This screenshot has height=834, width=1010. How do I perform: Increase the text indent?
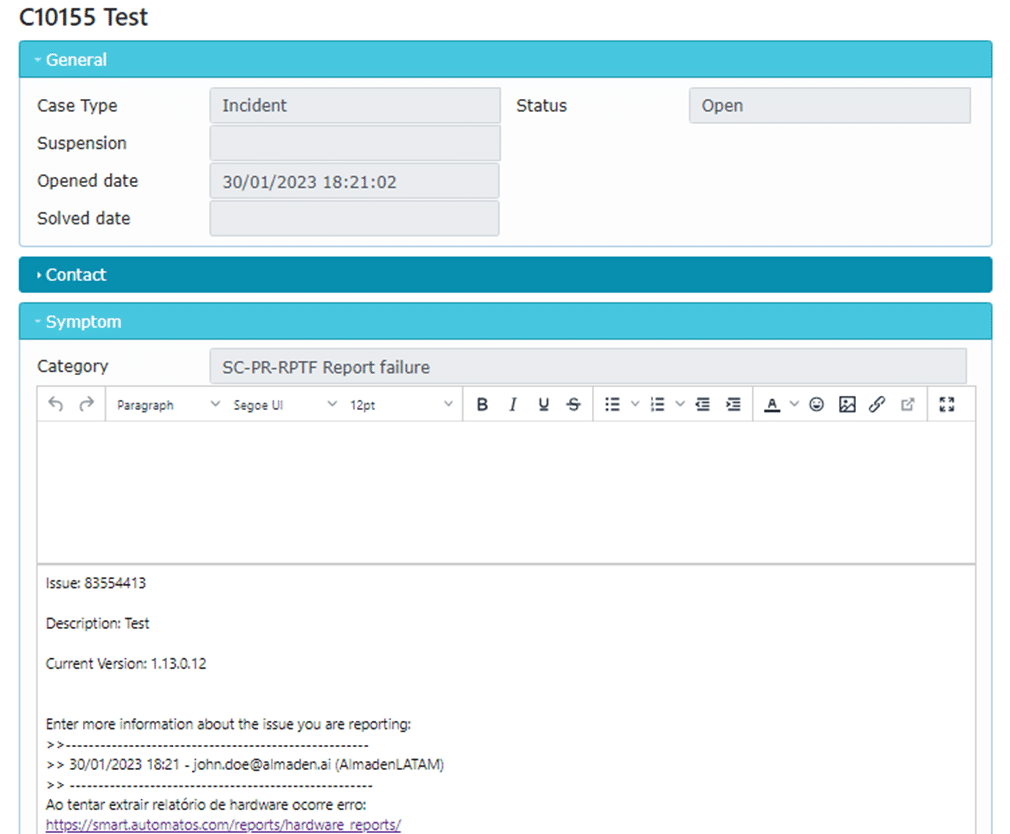(733, 405)
